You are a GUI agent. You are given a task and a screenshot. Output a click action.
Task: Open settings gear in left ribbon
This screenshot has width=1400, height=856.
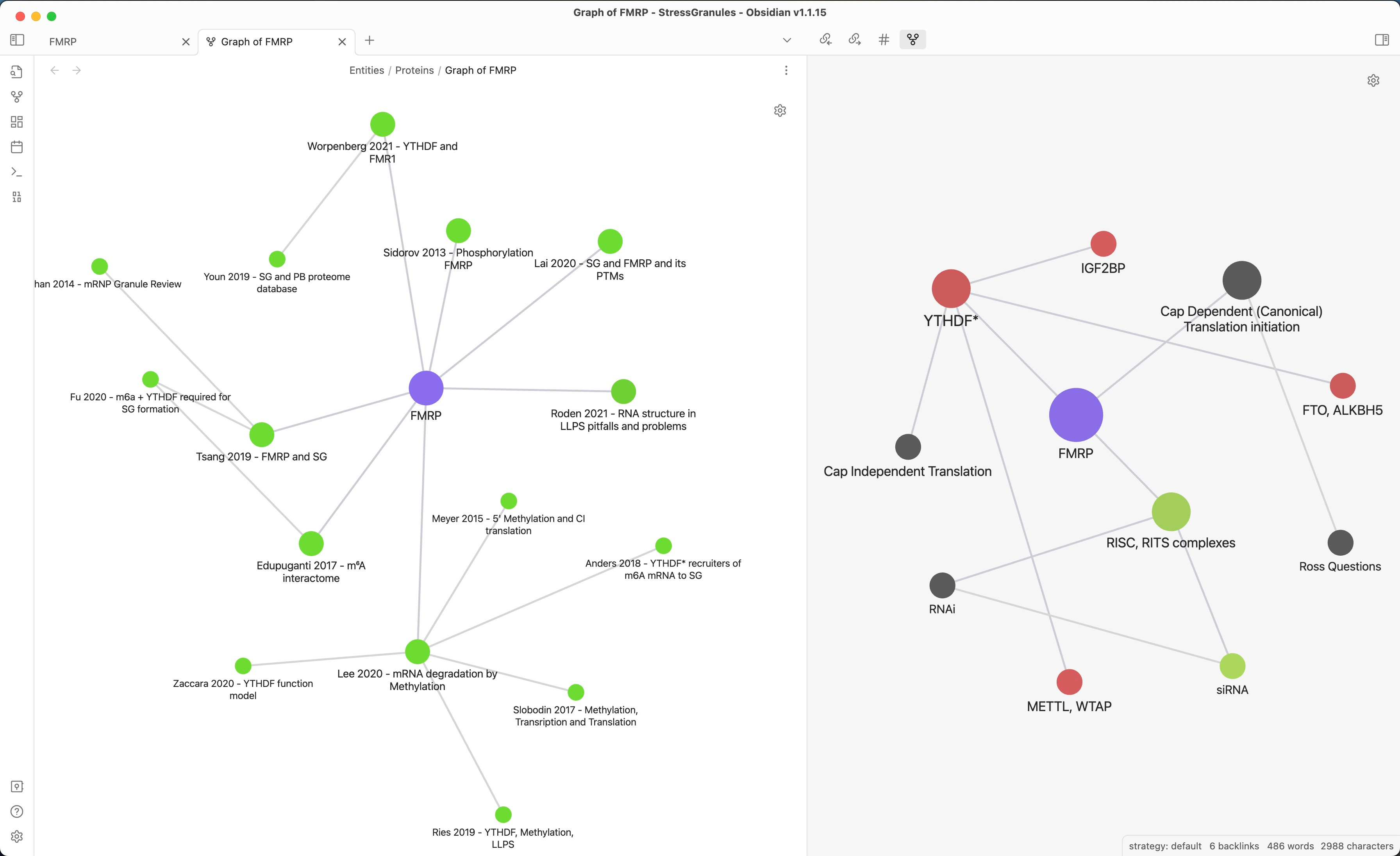(17, 836)
